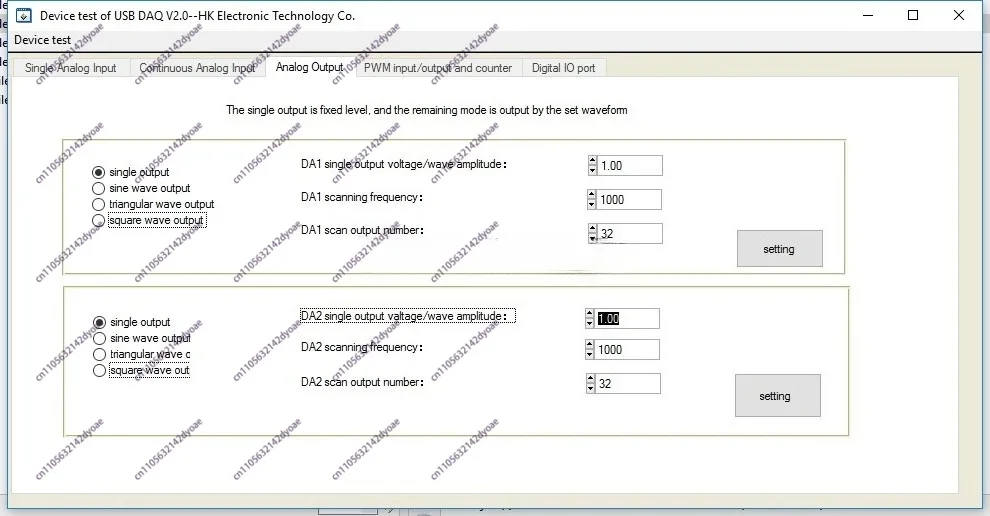
Task: Maximize the Device test window
Action: [x=913, y=15]
